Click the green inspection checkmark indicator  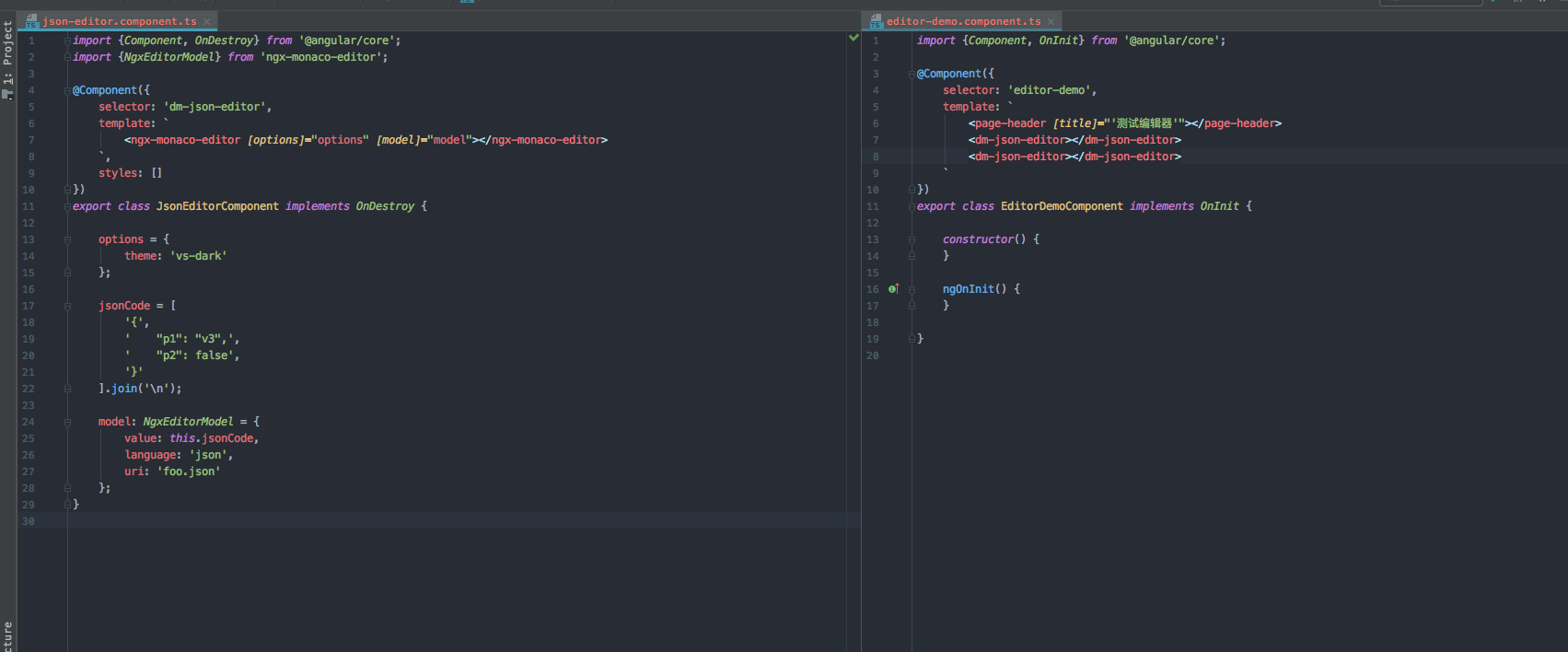854,38
